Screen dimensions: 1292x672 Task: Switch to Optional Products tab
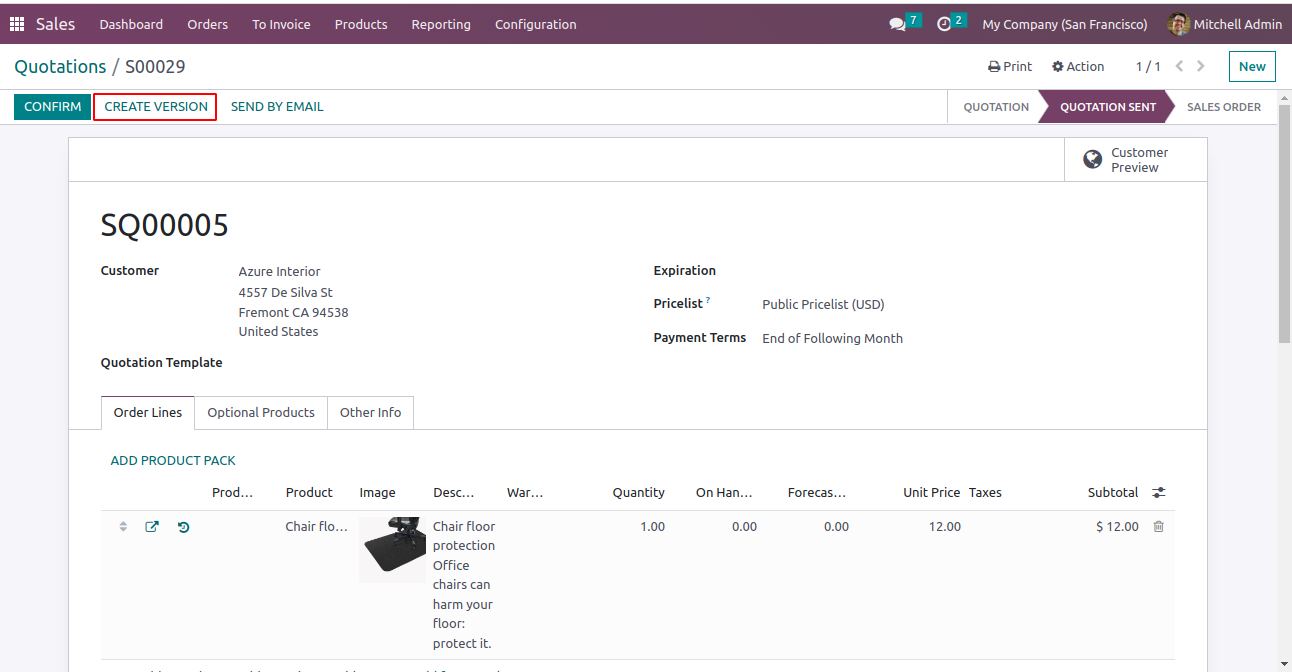click(x=261, y=412)
